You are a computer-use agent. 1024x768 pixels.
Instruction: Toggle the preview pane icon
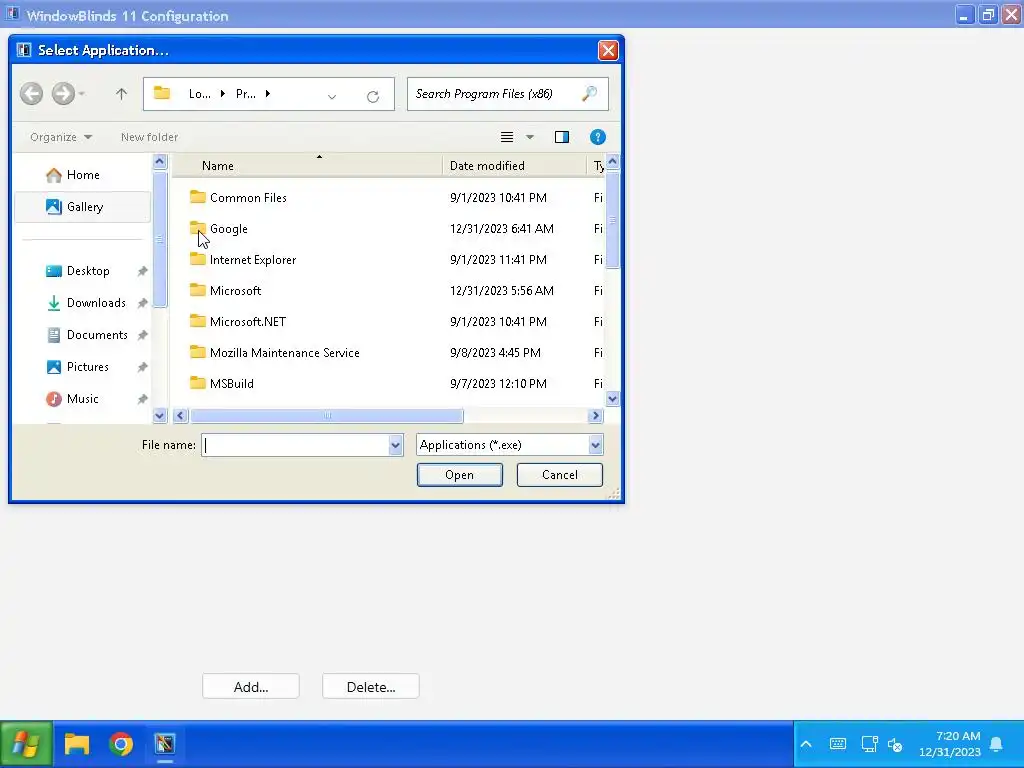[x=562, y=137]
